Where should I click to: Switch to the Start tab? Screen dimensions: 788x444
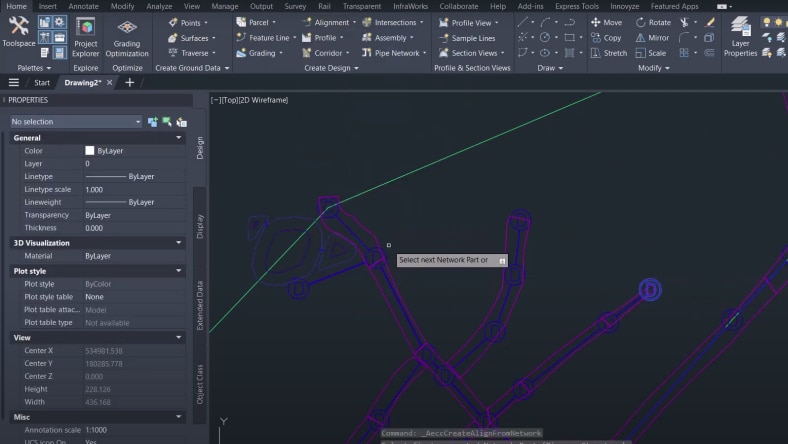click(42, 82)
